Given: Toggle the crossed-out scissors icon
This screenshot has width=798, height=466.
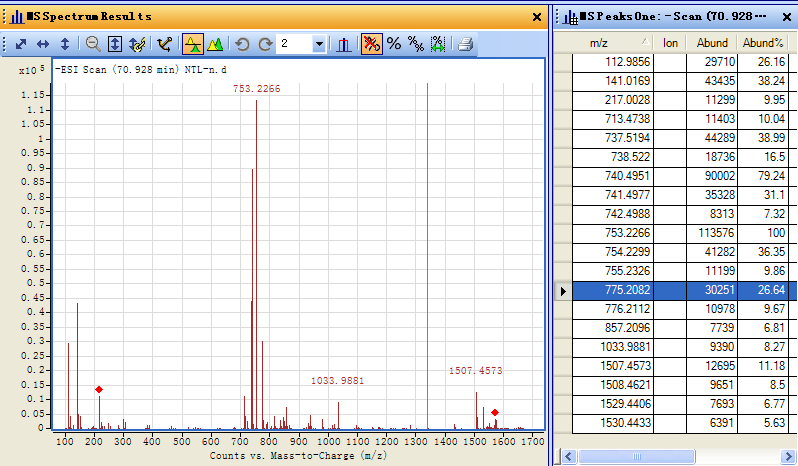Looking at the screenshot, I should point(372,44).
